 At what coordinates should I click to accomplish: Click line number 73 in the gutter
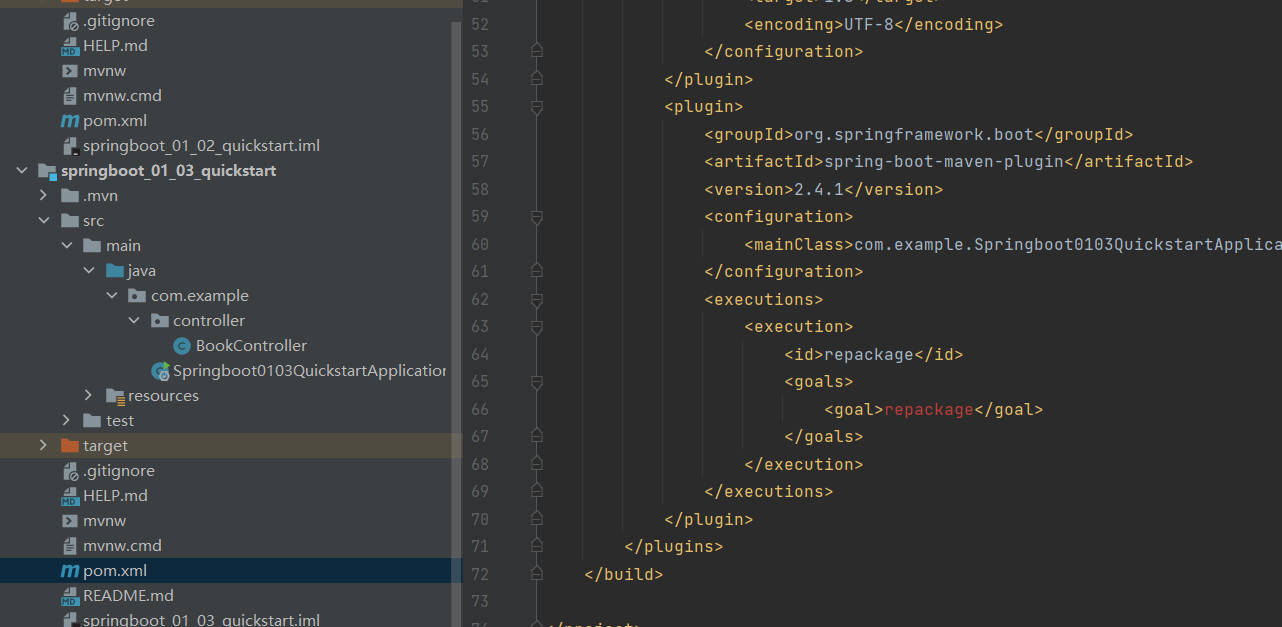pyautogui.click(x=479, y=601)
